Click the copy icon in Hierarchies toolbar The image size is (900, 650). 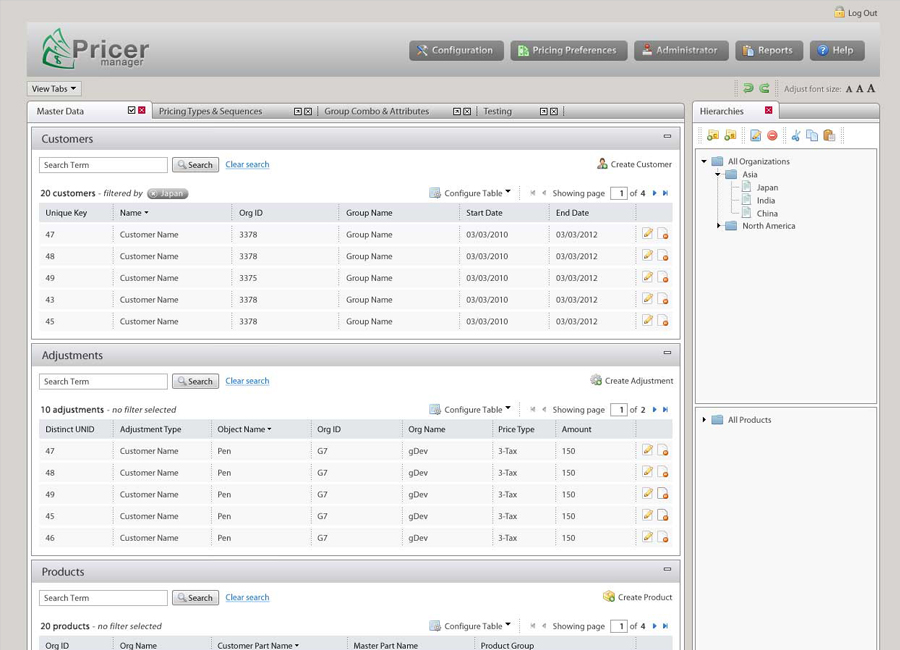[812, 135]
